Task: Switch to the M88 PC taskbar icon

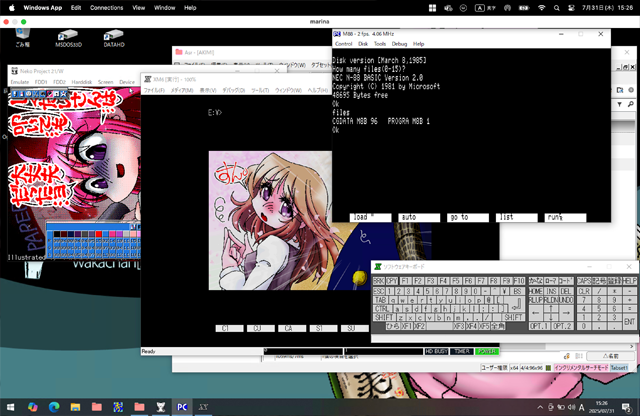Action: click(182, 407)
